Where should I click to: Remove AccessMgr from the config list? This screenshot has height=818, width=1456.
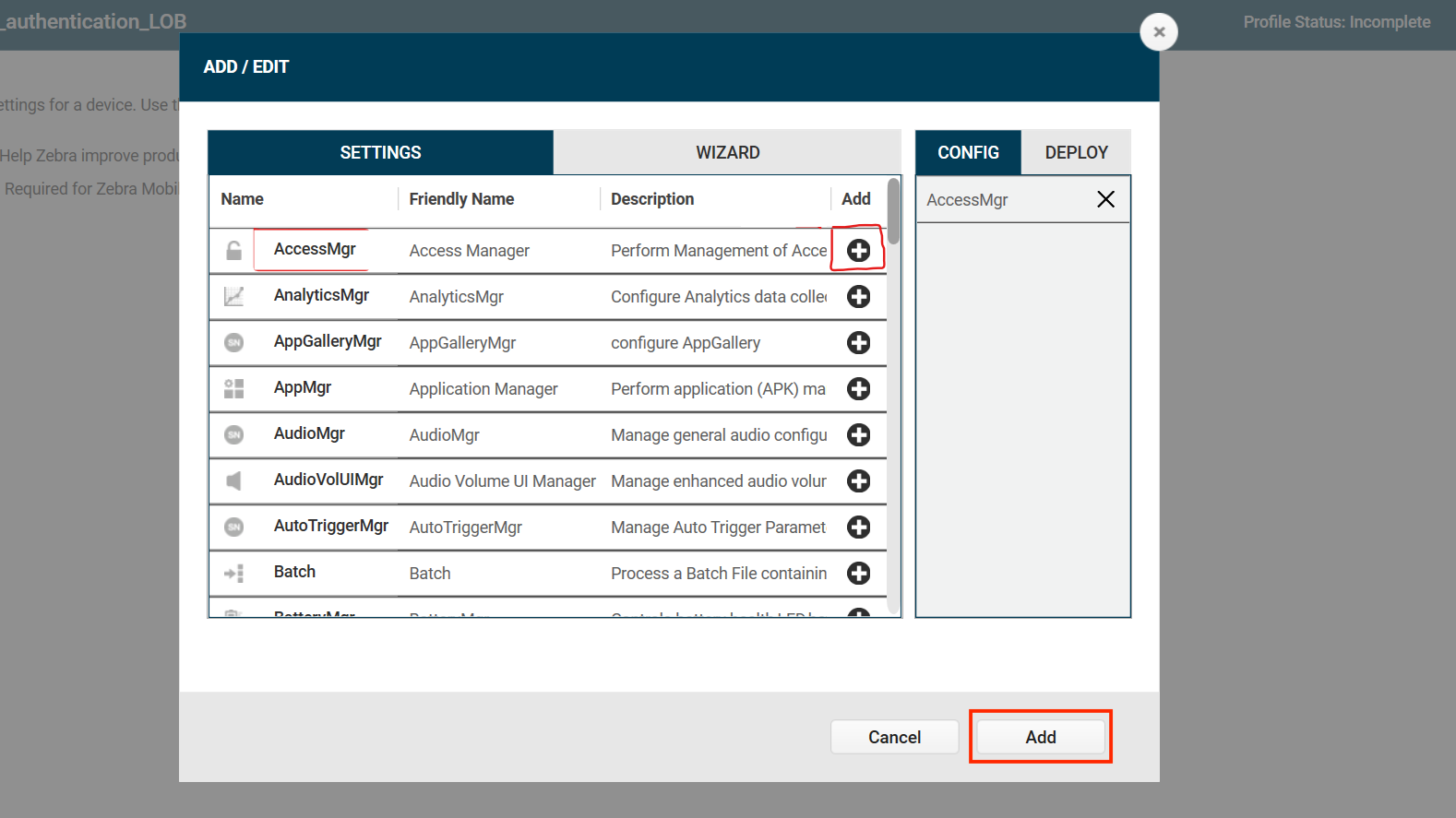pos(1105,199)
